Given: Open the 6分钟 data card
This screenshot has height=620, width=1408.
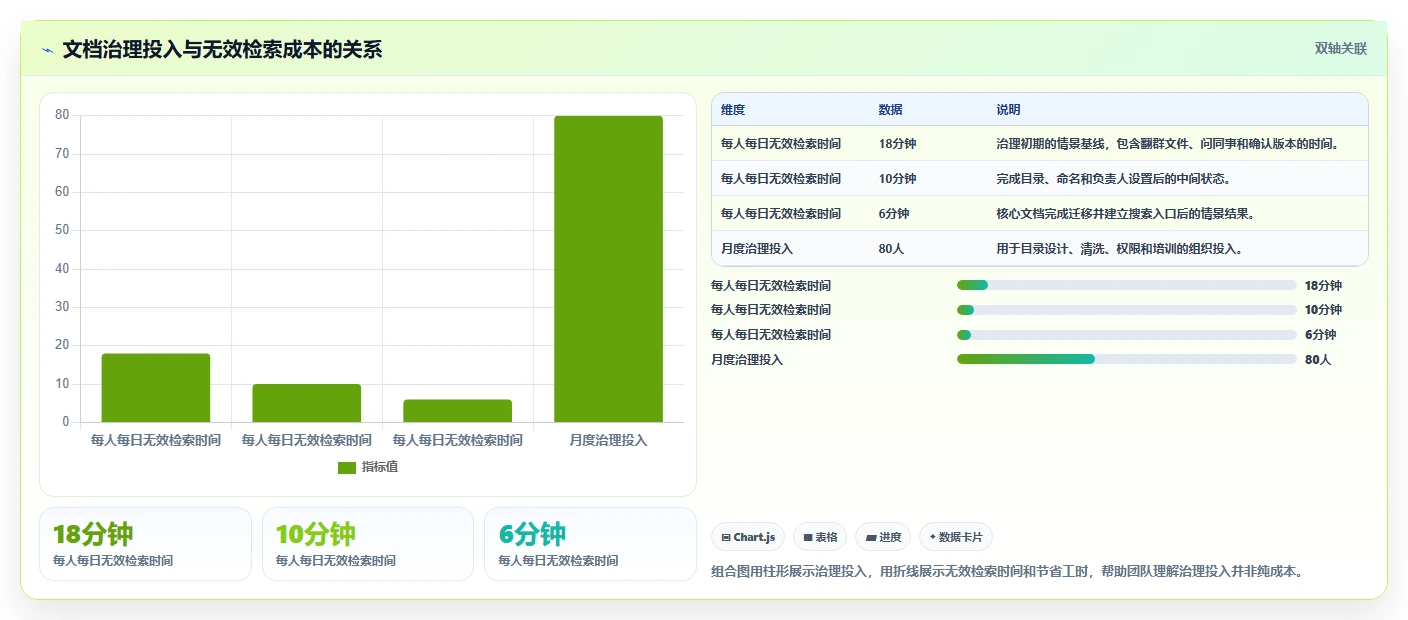Looking at the screenshot, I should tap(590, 544).
